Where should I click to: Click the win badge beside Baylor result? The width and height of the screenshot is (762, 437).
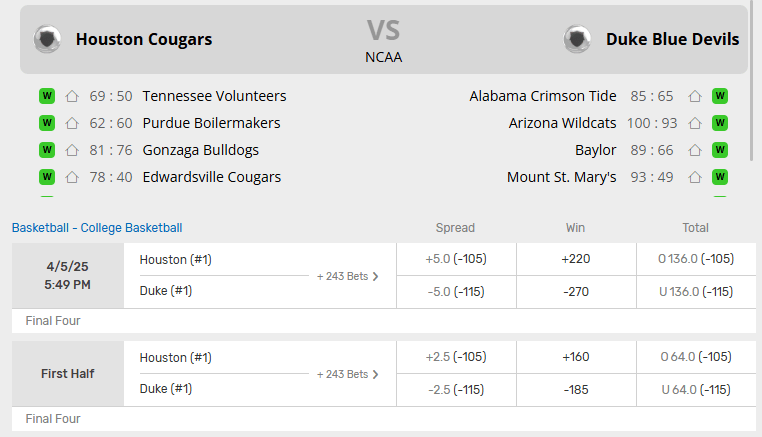(720, 151)
